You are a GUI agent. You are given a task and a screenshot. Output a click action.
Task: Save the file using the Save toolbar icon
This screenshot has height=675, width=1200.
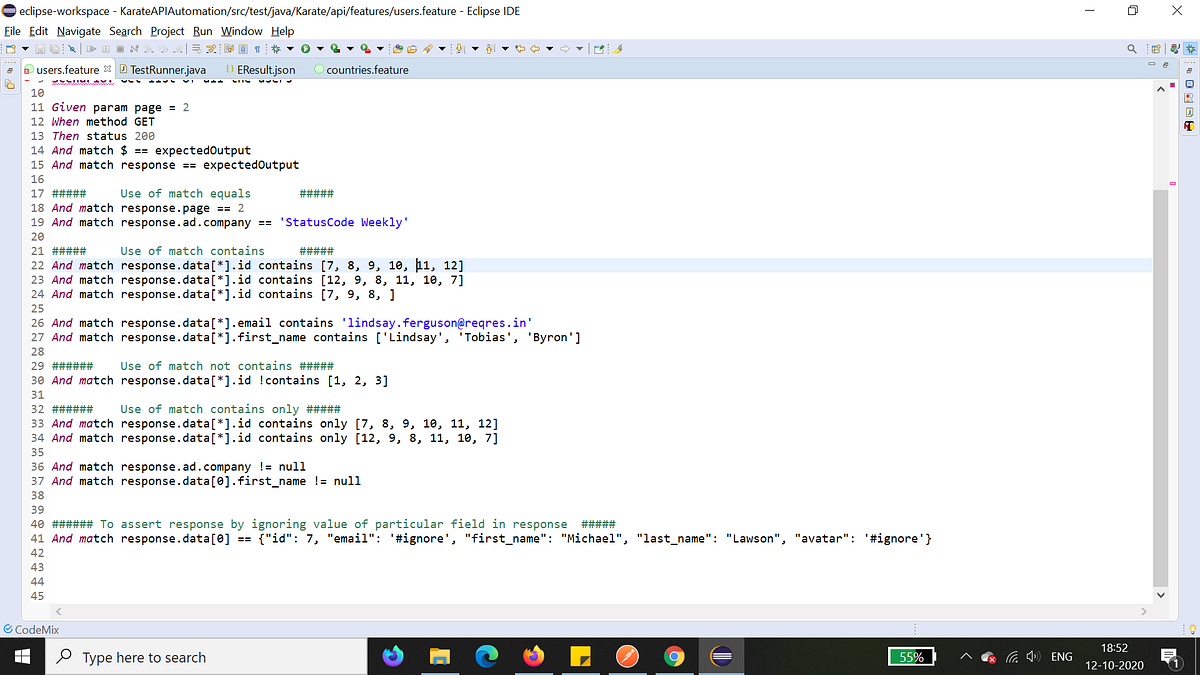[39, 48]
